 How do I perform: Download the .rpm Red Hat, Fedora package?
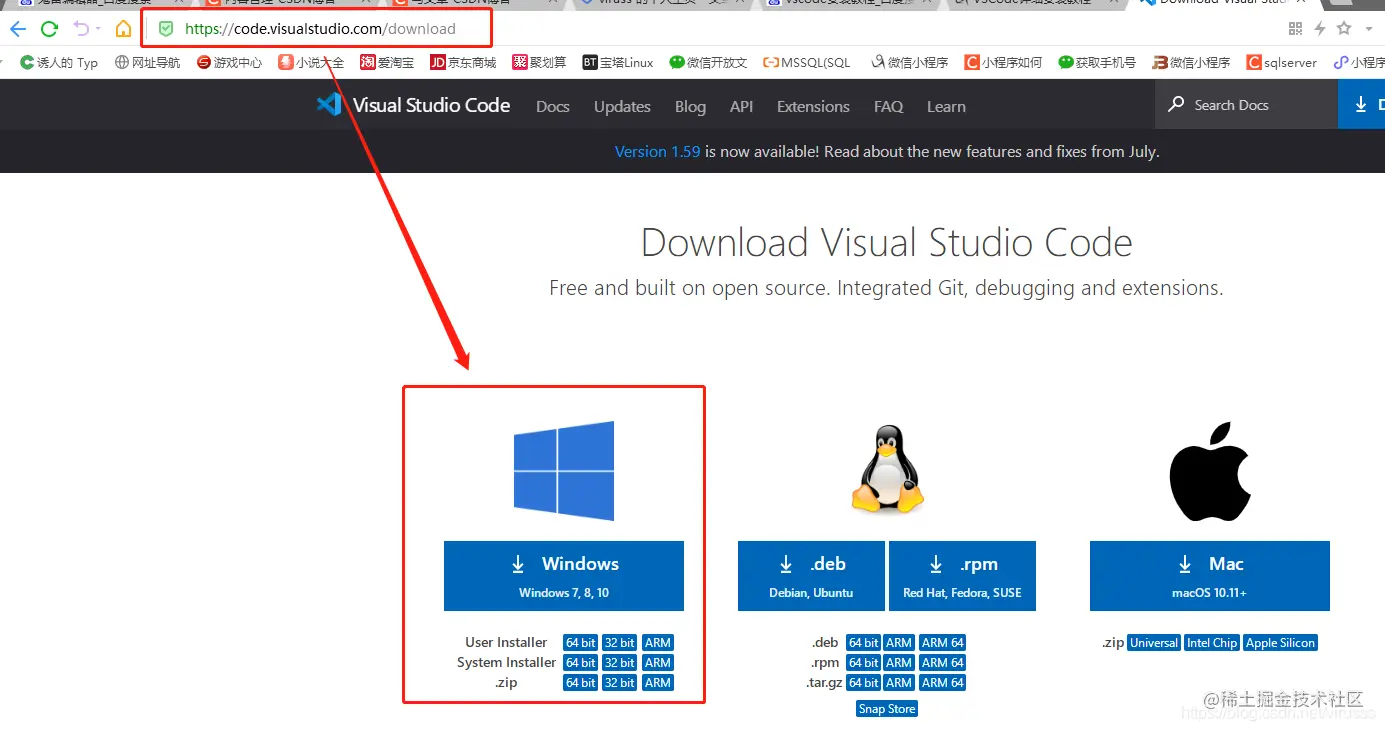(962, 576)
